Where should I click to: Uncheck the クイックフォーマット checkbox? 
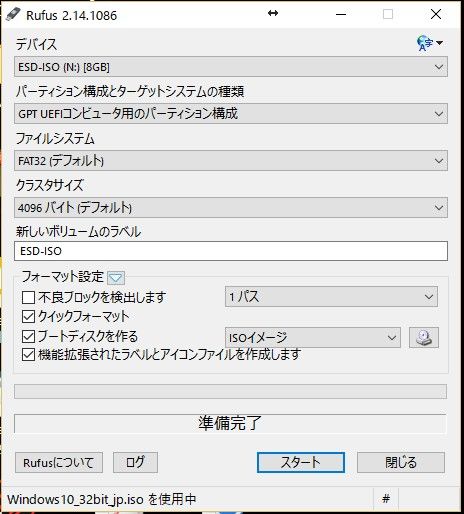pyautogui.click(x=28, y=317)
